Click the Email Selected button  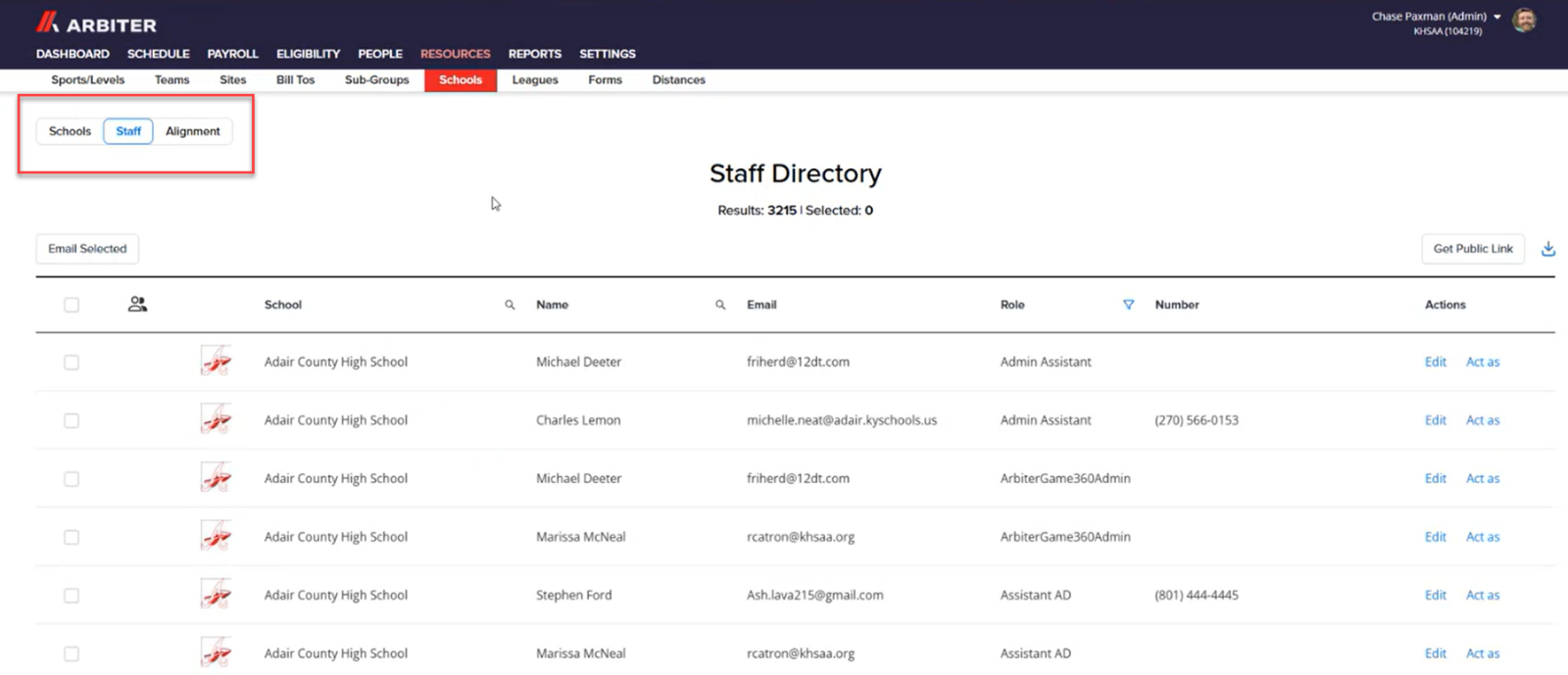pyautogui.click(x=87, y=249)
